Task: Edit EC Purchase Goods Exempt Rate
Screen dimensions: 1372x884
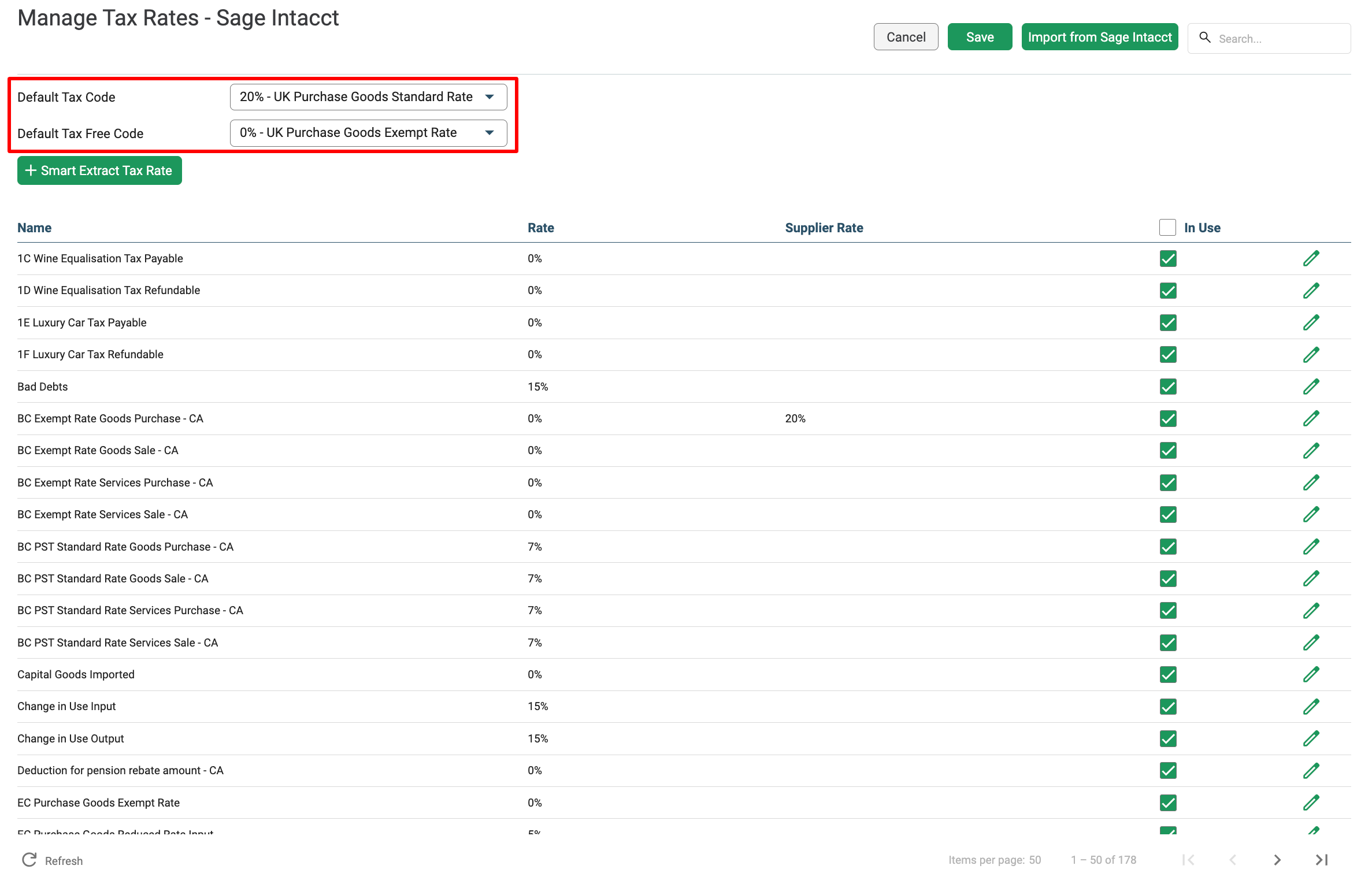Action: pos(1311,803)
